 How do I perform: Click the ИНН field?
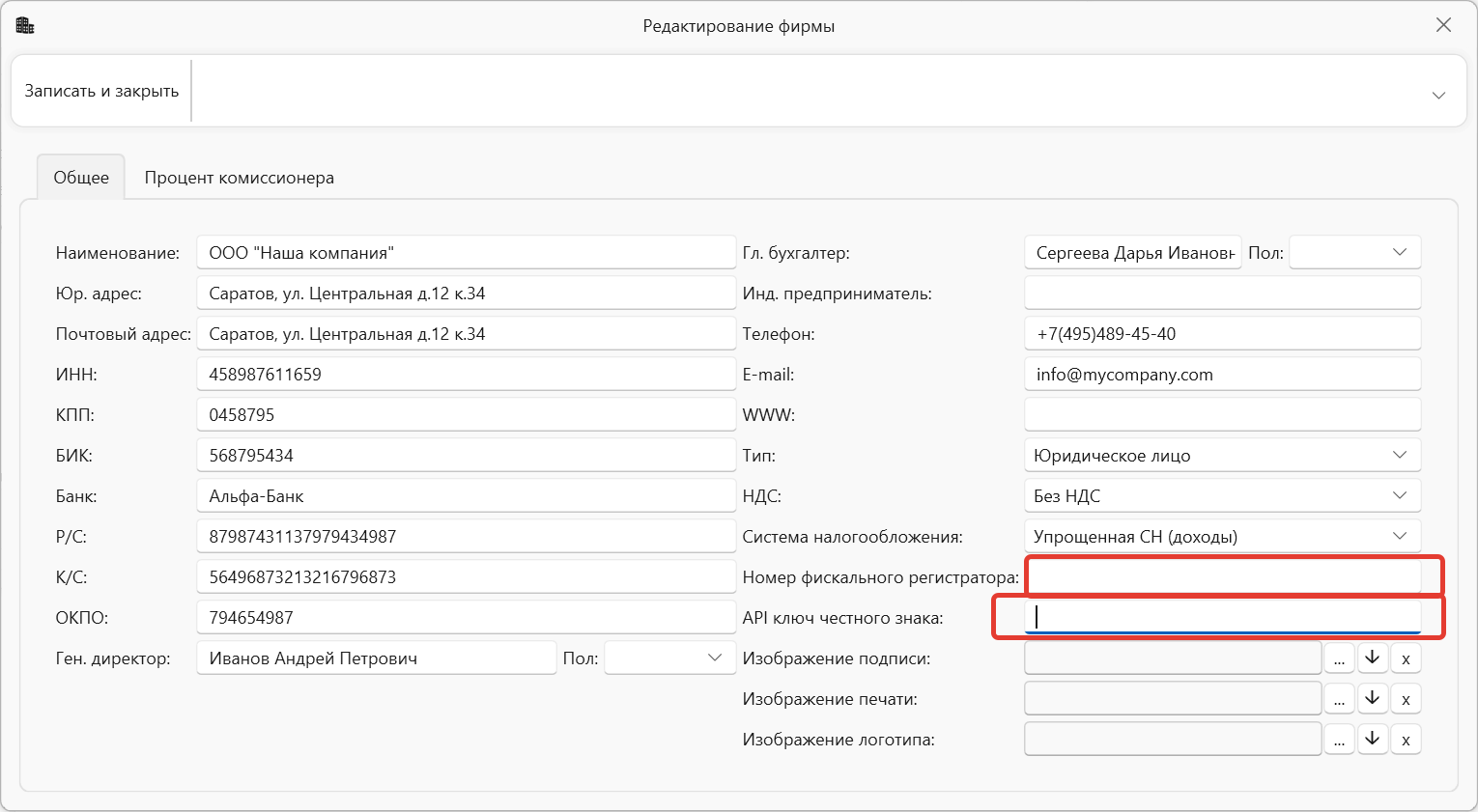[x=466, y=374]
